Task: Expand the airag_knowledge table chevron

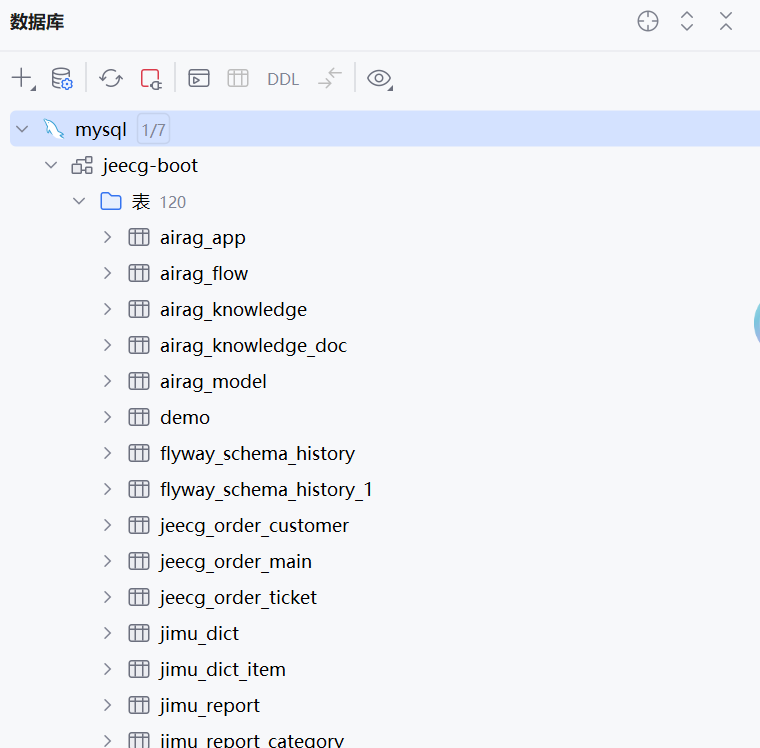Action: tap(108, 309)
